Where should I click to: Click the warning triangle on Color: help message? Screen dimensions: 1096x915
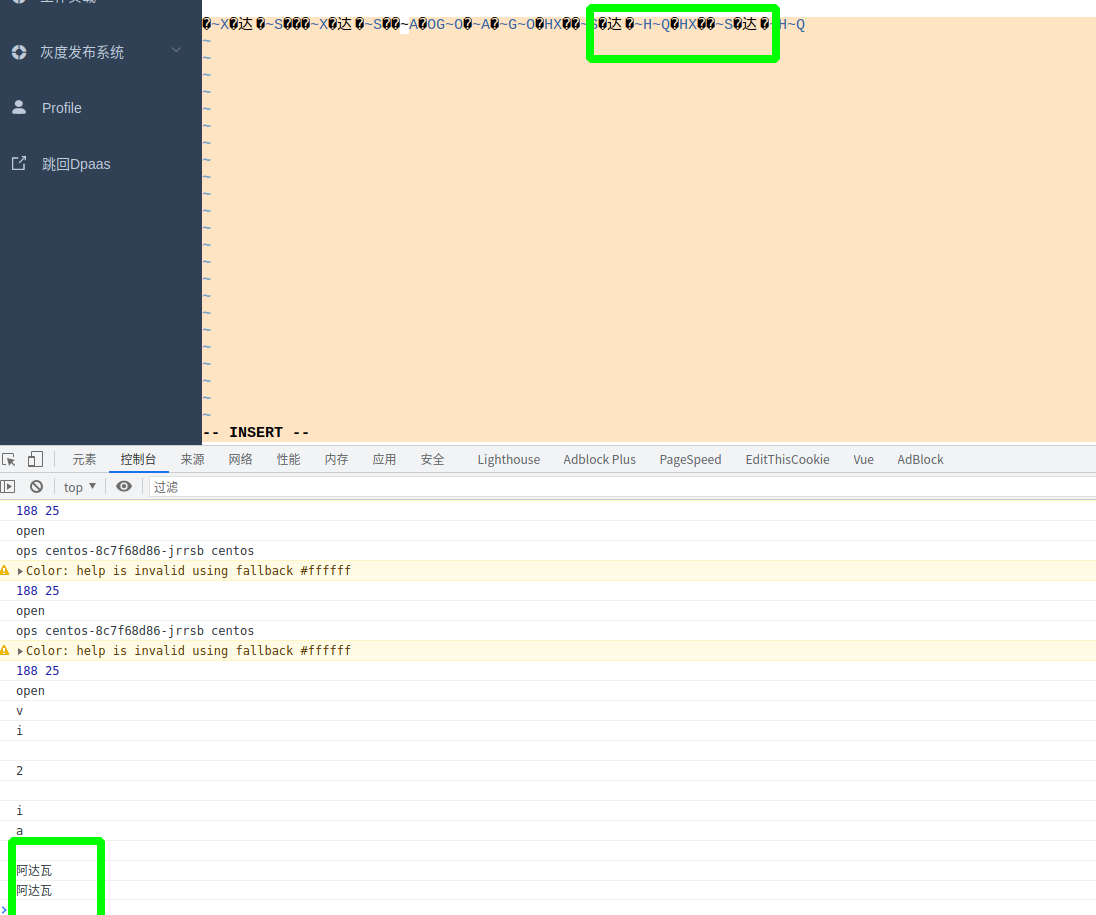pos(5,570)
